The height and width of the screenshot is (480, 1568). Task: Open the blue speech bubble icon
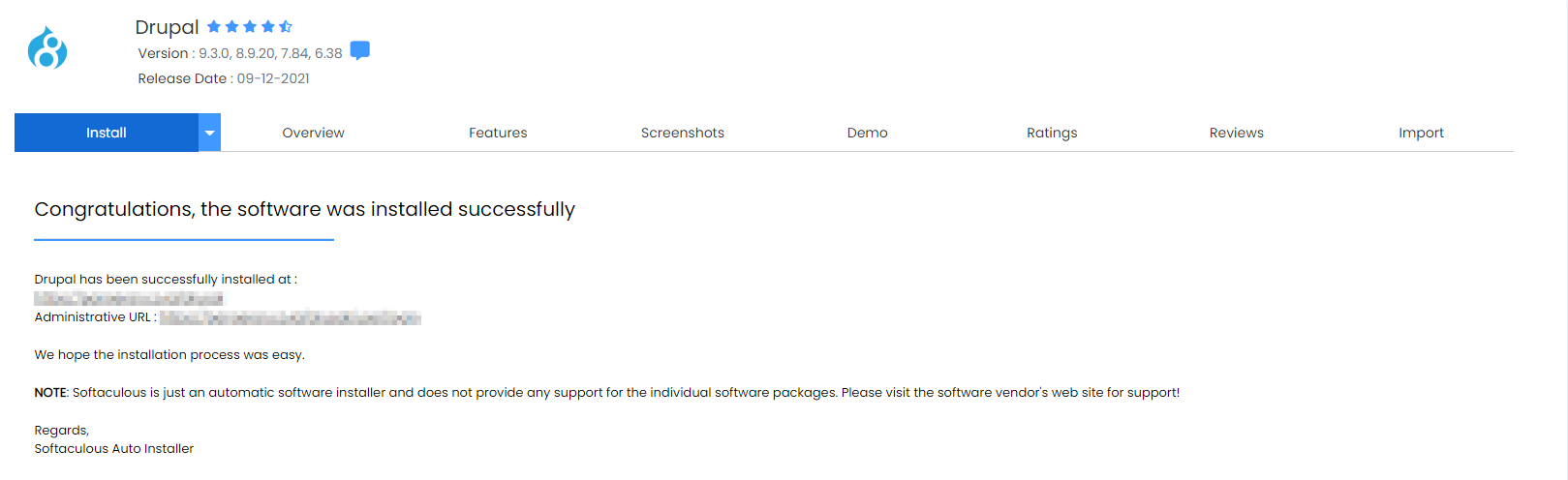(x=359, y=50)
